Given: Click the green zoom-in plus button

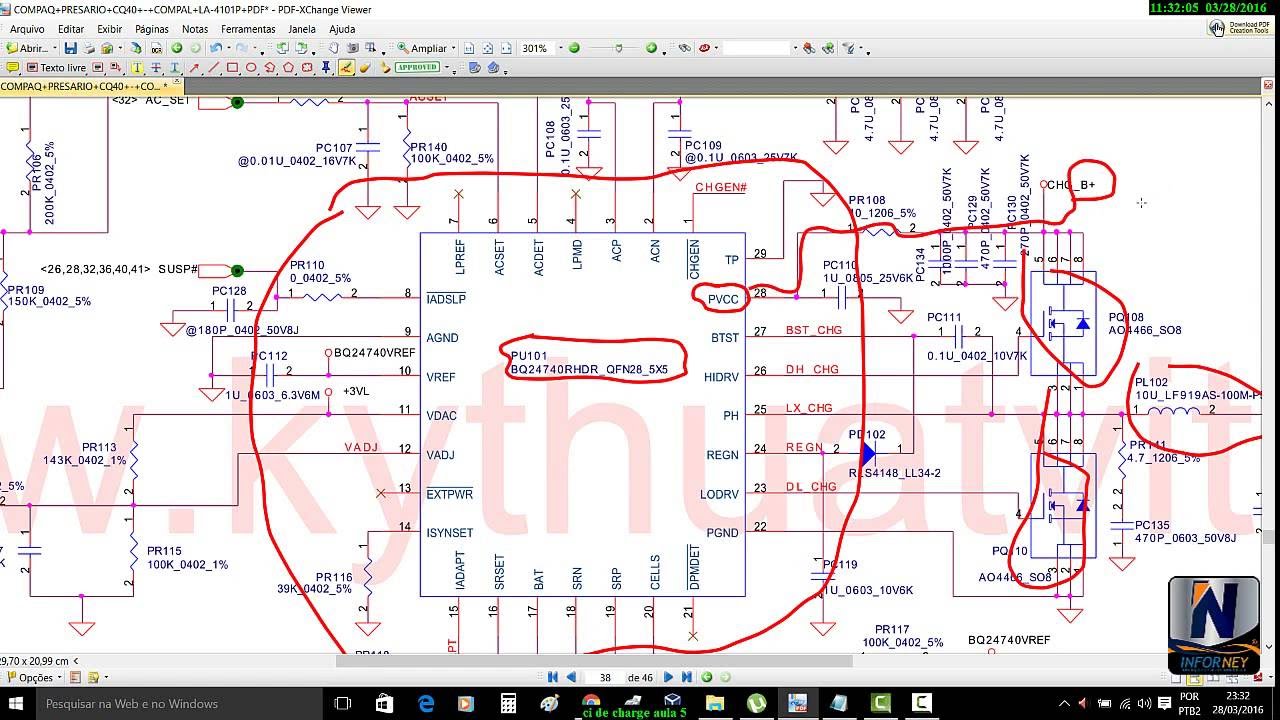Looking at the screenshot, I should 651,48.
